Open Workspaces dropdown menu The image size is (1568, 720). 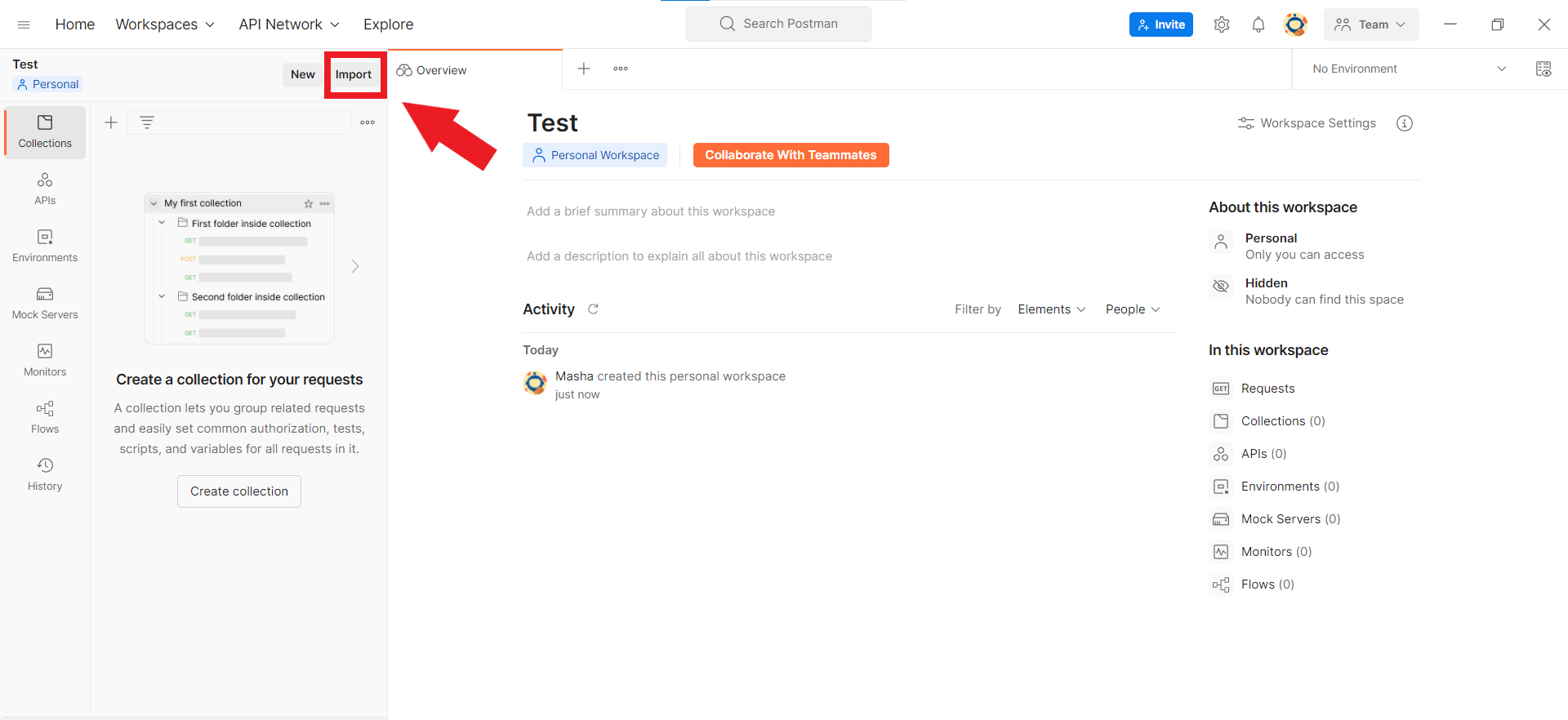point(165,24)
